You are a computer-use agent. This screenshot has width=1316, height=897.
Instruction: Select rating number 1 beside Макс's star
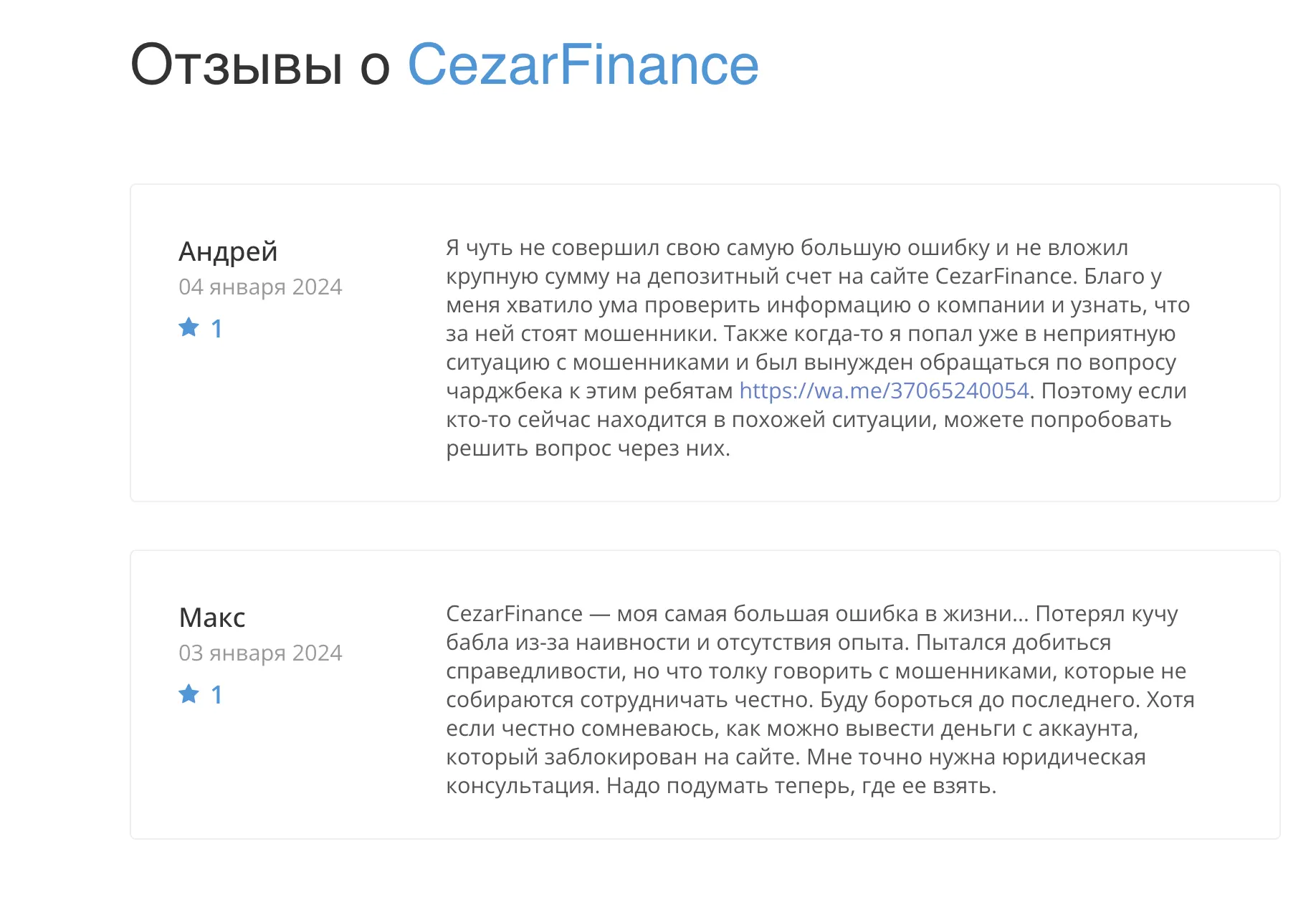point(216,695)
